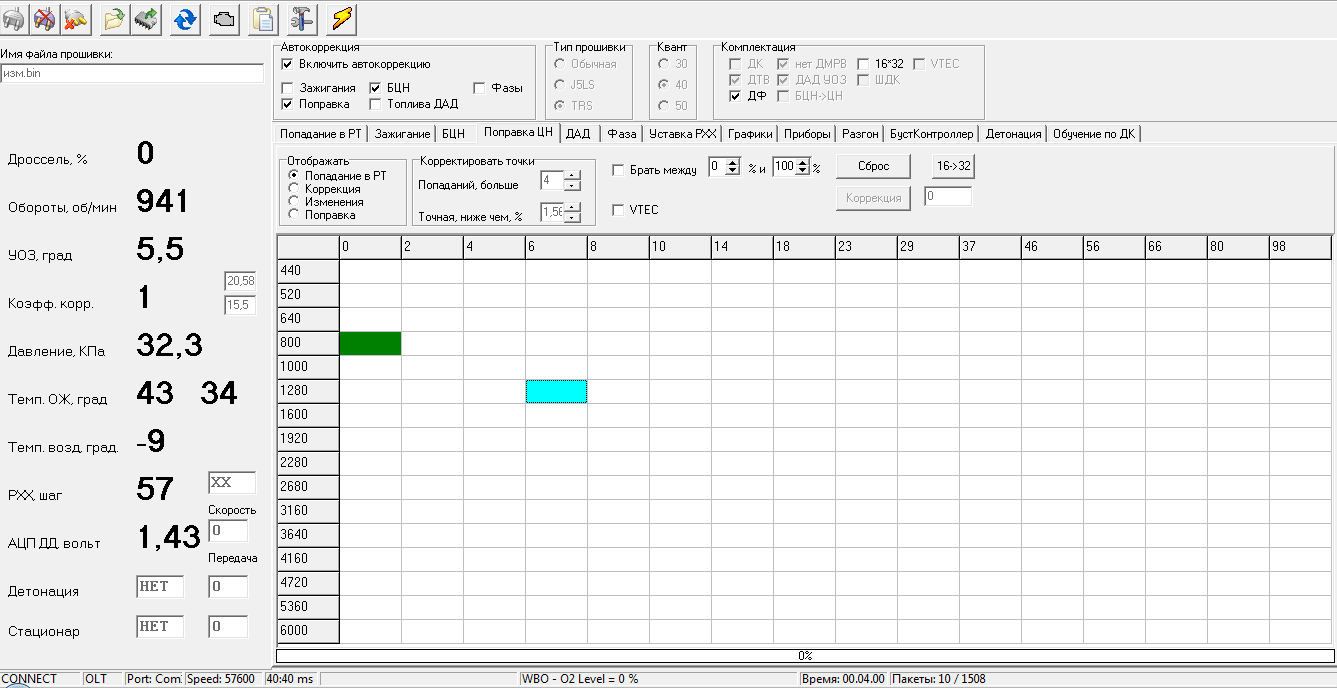Open the 'ДАД' tab

click(578, 134)
